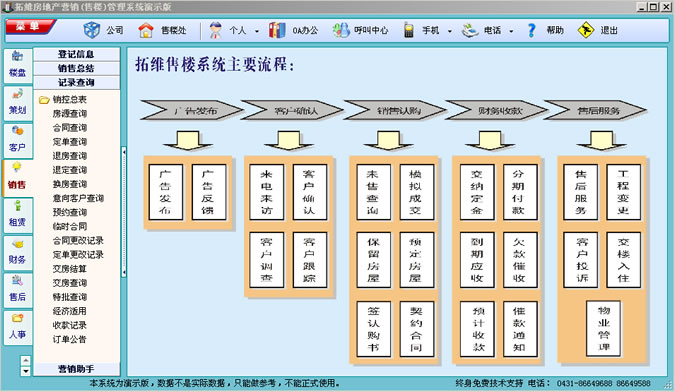This screenshot has height=392, width=675.
Task: Open the 公司 cube icon in toolbar
Action: 91,30
